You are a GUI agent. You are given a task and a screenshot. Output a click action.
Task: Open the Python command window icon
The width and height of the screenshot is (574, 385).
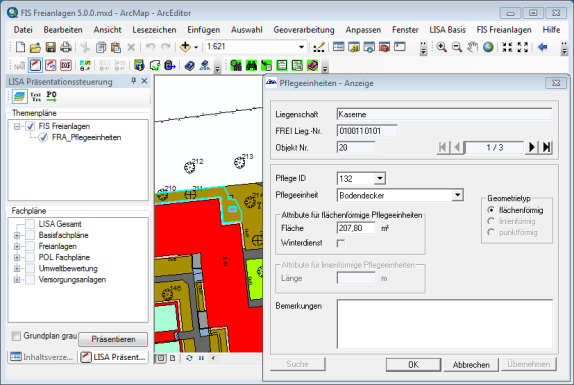tap(400, 47)
